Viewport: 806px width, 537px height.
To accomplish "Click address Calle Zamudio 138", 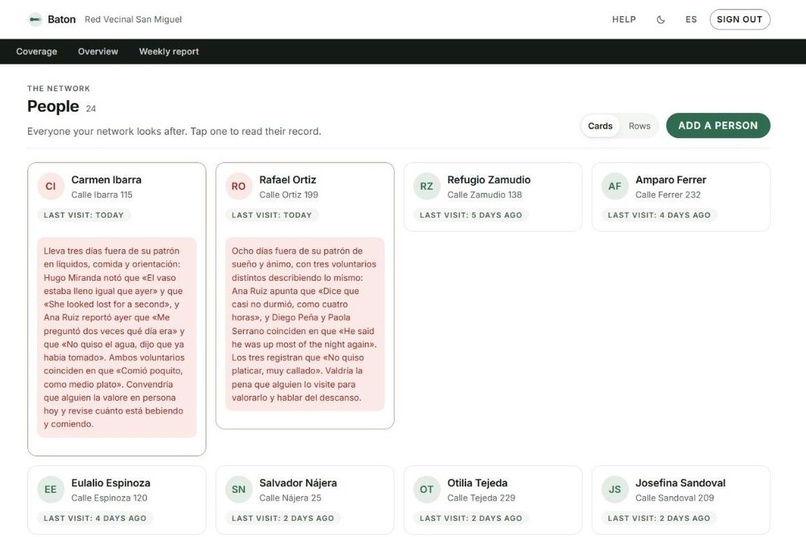I will (484, 195).
